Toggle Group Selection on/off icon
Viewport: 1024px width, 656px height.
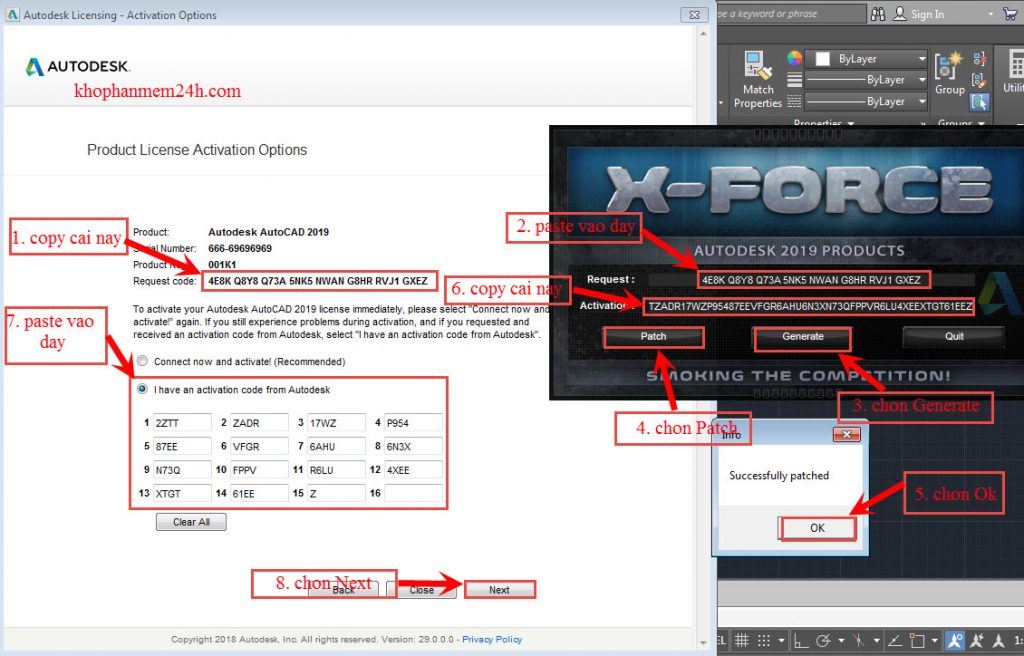(980, 102)
